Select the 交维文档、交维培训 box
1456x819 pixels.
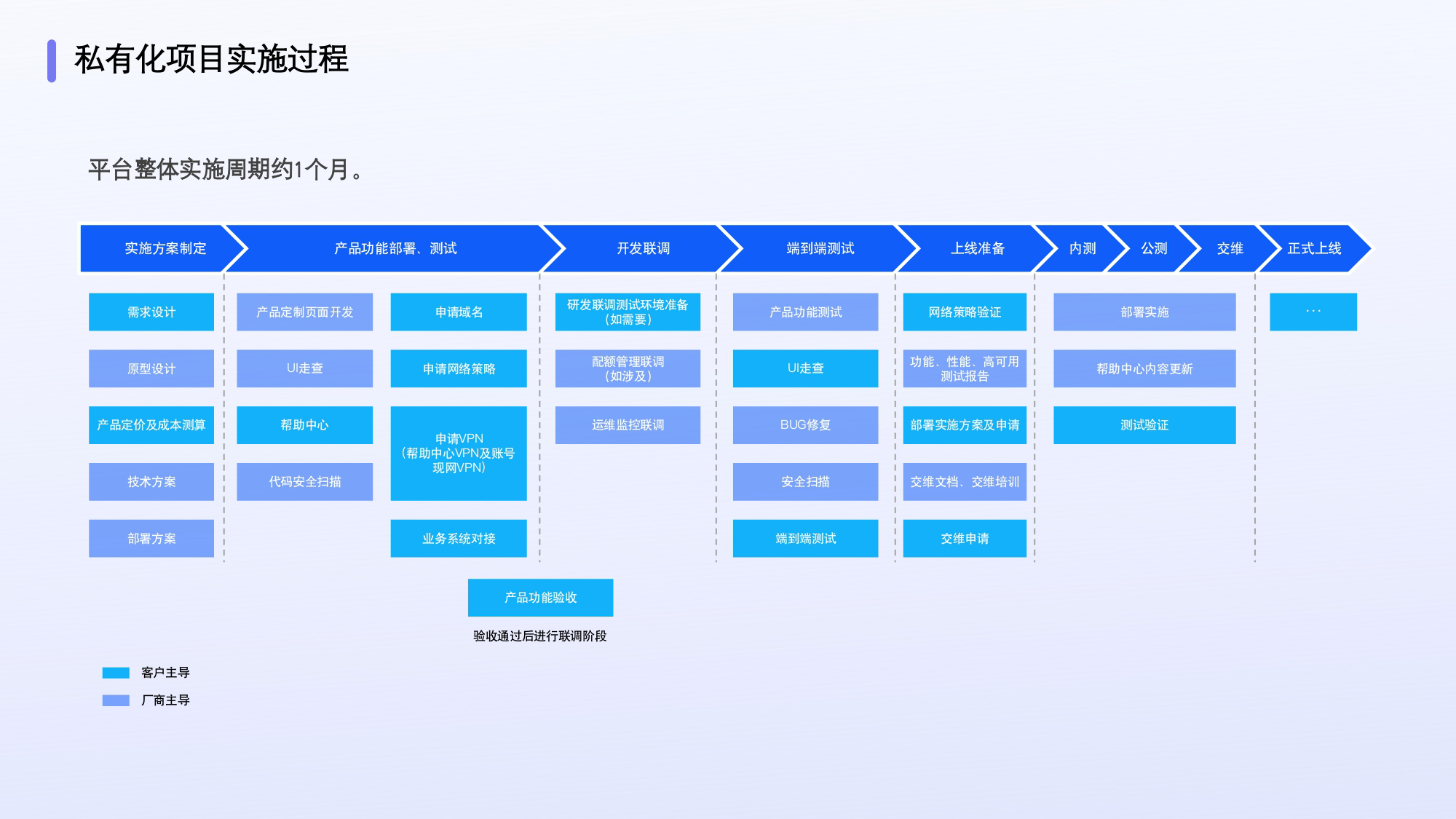965,482
